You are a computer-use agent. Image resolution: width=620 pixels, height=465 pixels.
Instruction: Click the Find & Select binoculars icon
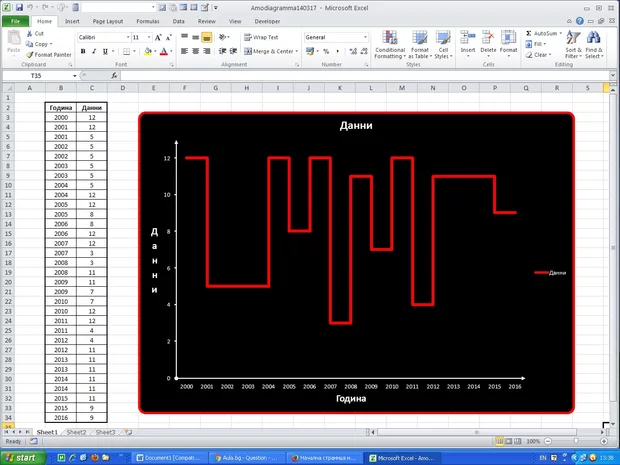(594, 37)
